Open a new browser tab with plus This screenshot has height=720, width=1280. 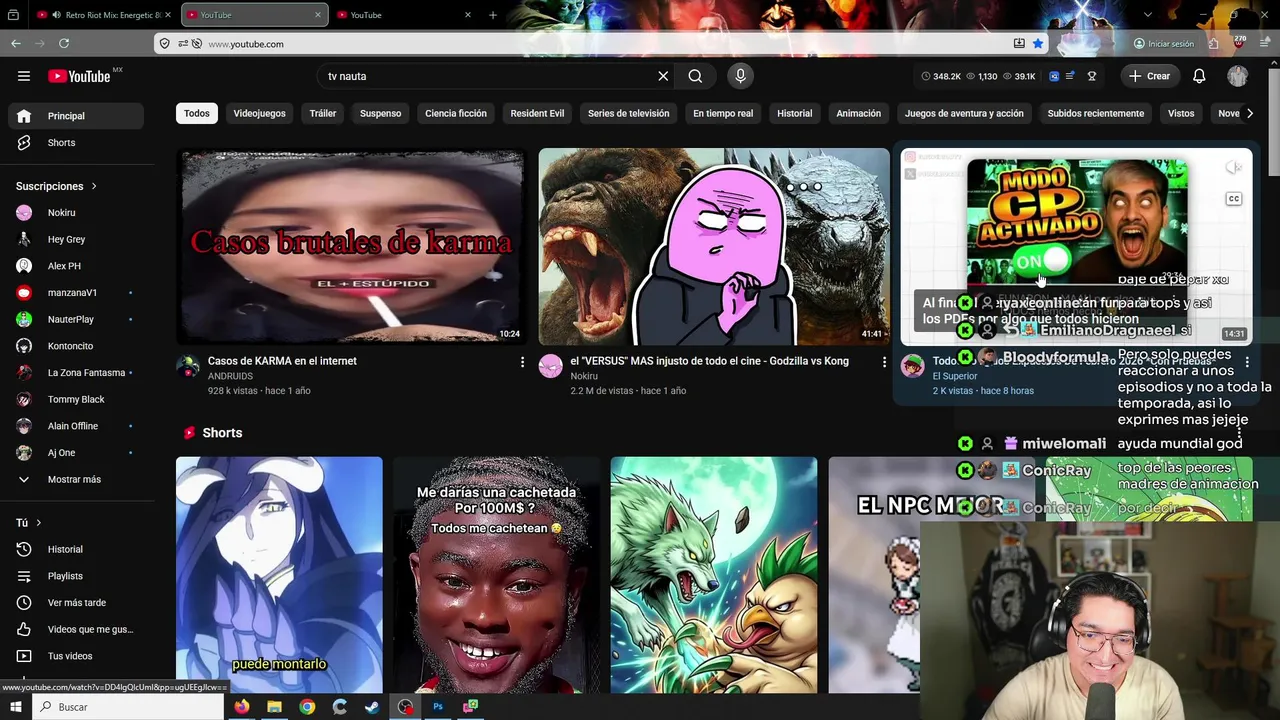click(493, 15)
